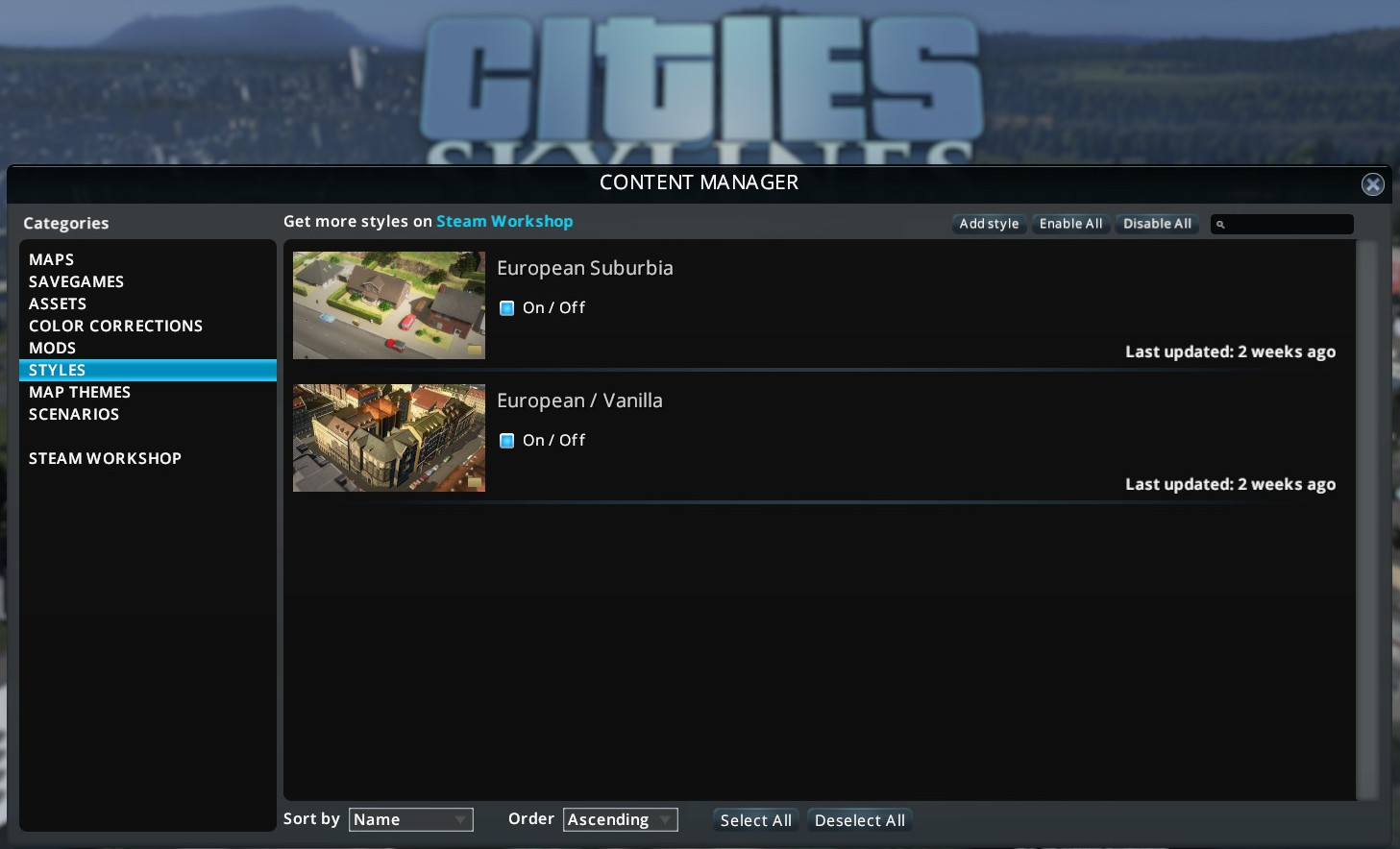Open the COLOR CORRECTIONS category
Screen dimensions: 1400x849
[115, 326]
